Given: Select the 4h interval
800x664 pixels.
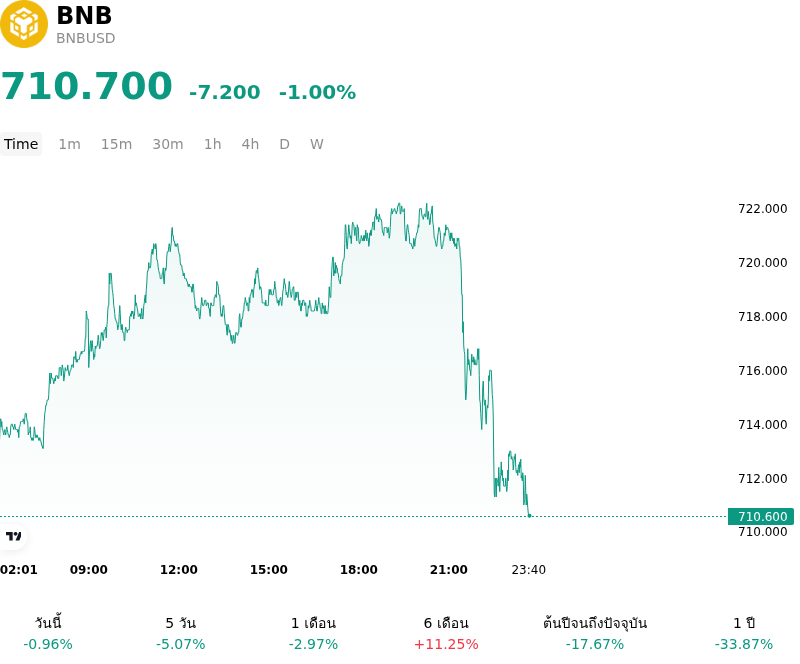Looking at the screenshot, I should [250, 144].
